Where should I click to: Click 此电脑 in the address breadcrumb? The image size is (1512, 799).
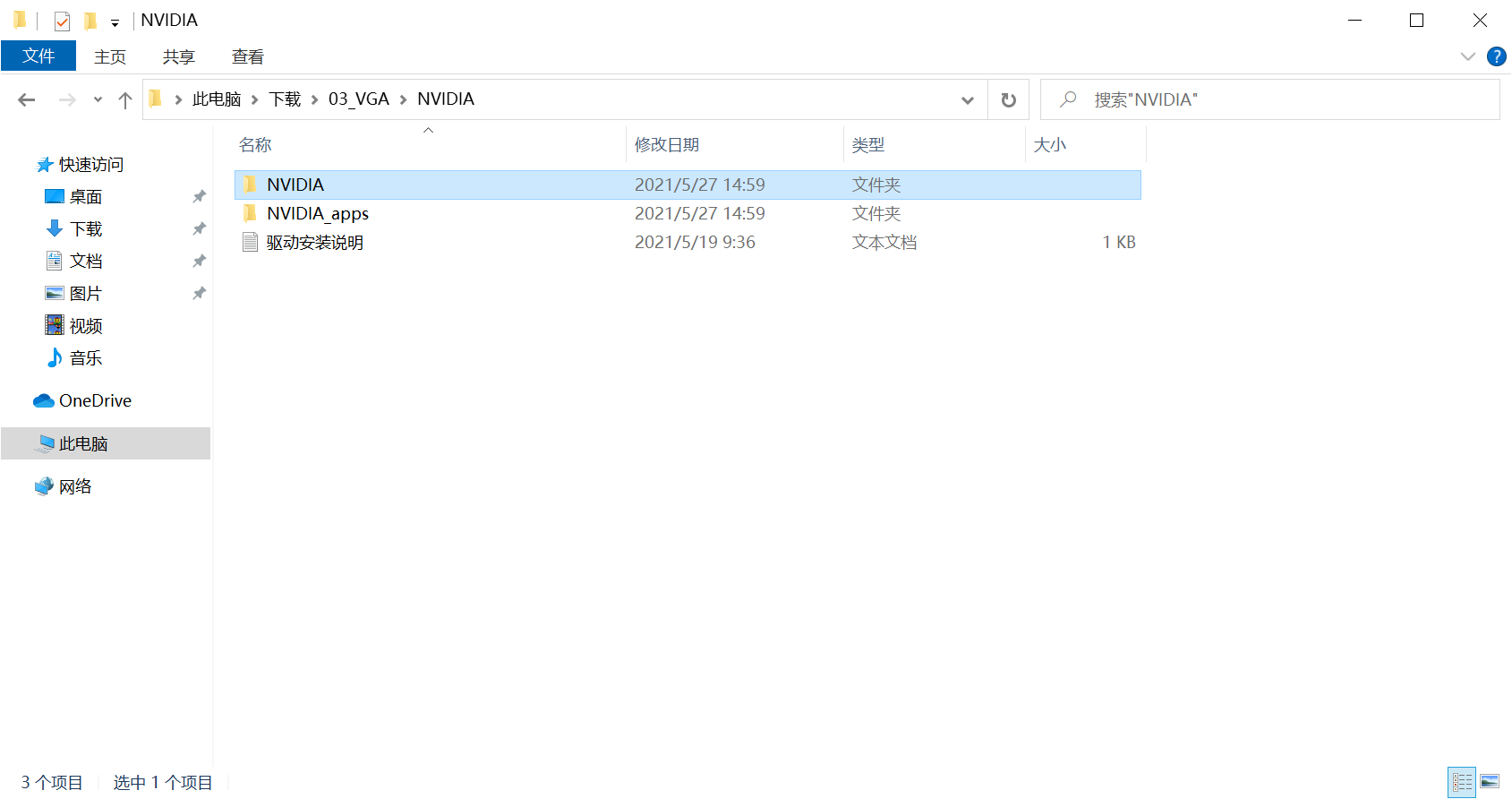pos(217,99)
